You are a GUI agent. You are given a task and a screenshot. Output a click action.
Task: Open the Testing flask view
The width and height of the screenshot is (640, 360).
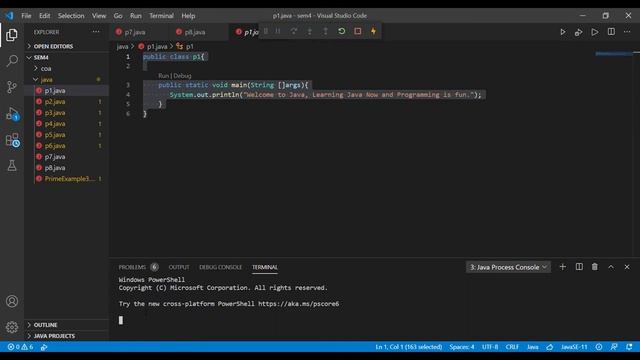point(12,165)
